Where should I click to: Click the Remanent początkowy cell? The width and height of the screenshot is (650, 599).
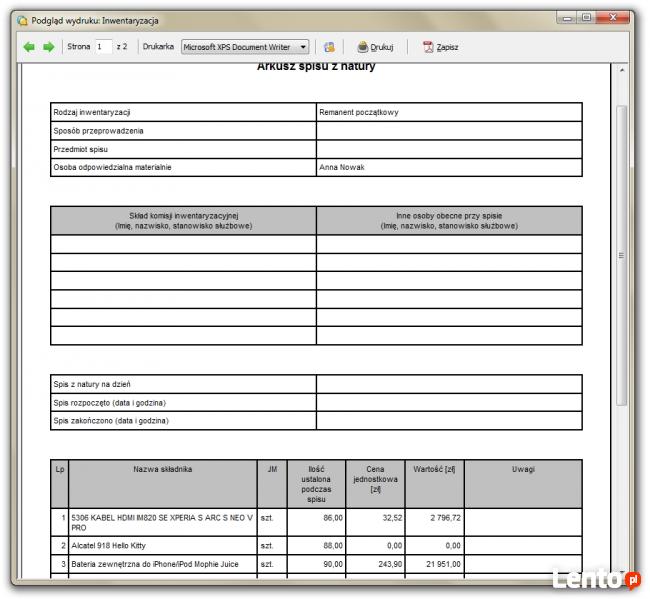tap(448, 112)
